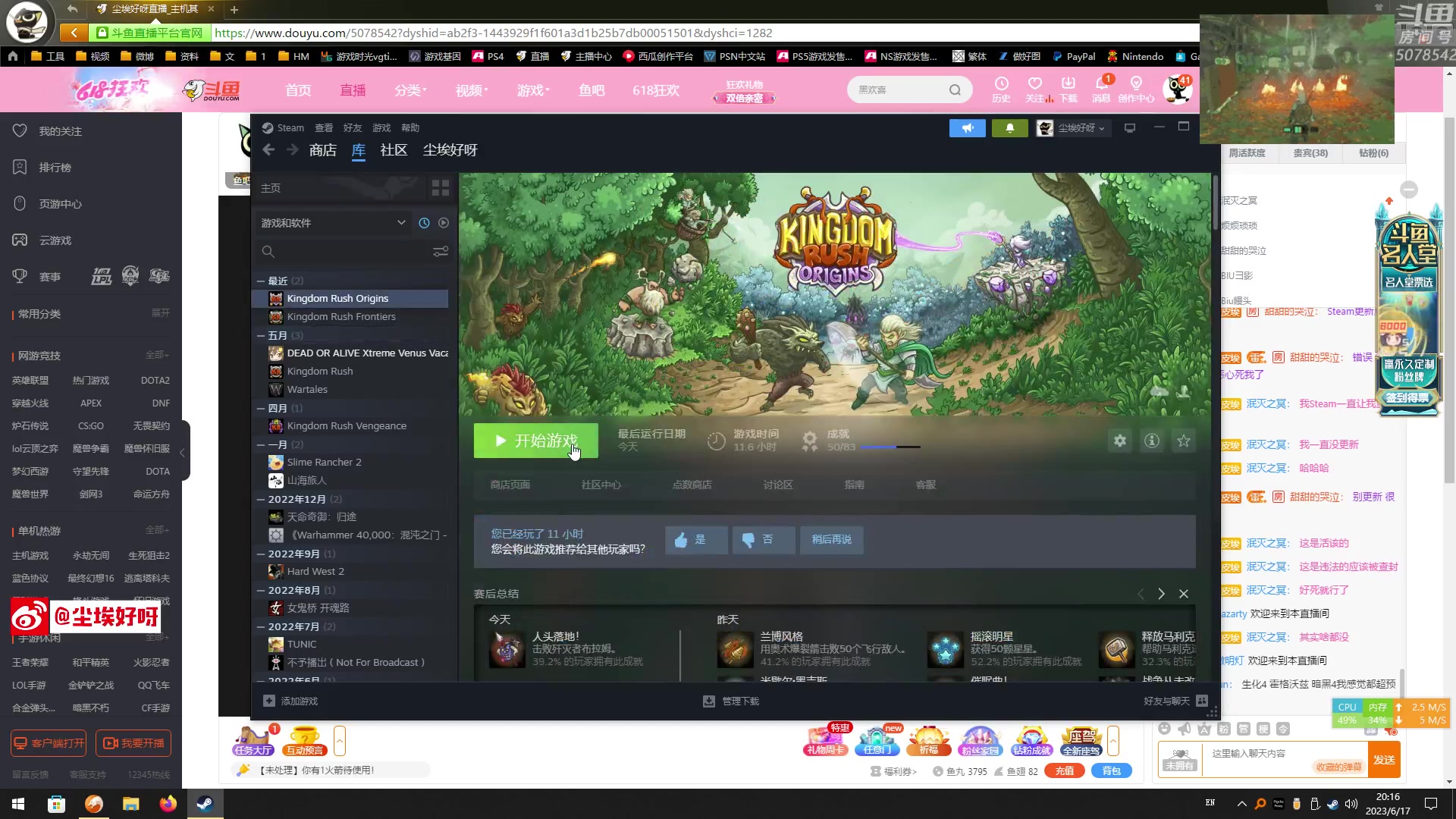Image resolution: width=1456 pixels, height=819 pixels.
Task: Open advanced filter sliders icon in library
Action: point(441,251)
